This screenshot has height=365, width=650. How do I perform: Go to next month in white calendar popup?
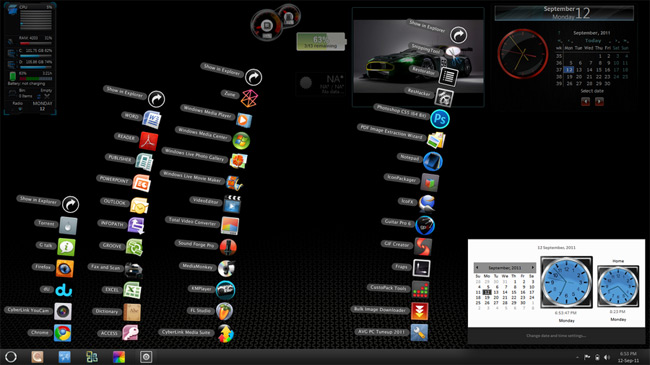[532, 268]
